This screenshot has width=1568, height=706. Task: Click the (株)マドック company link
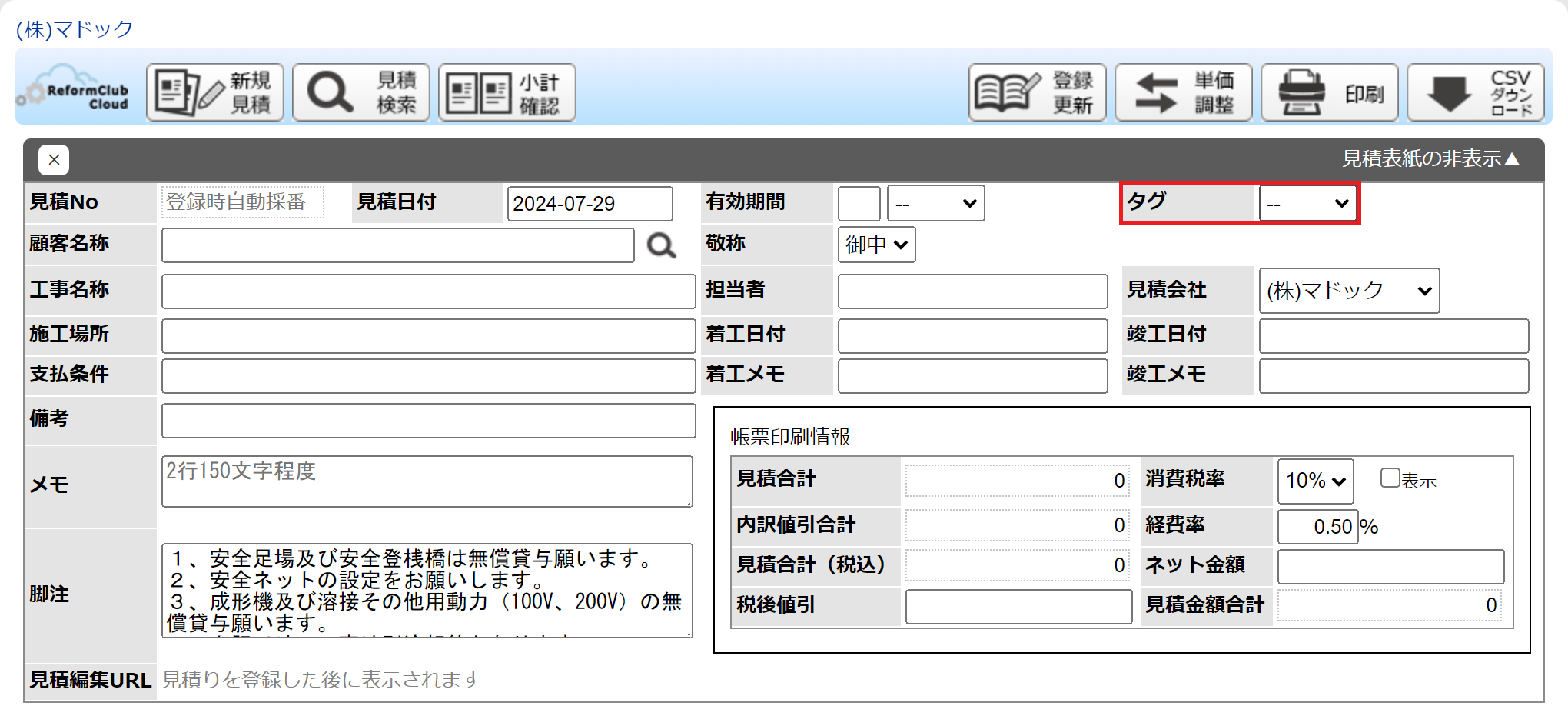pos(75,29)
